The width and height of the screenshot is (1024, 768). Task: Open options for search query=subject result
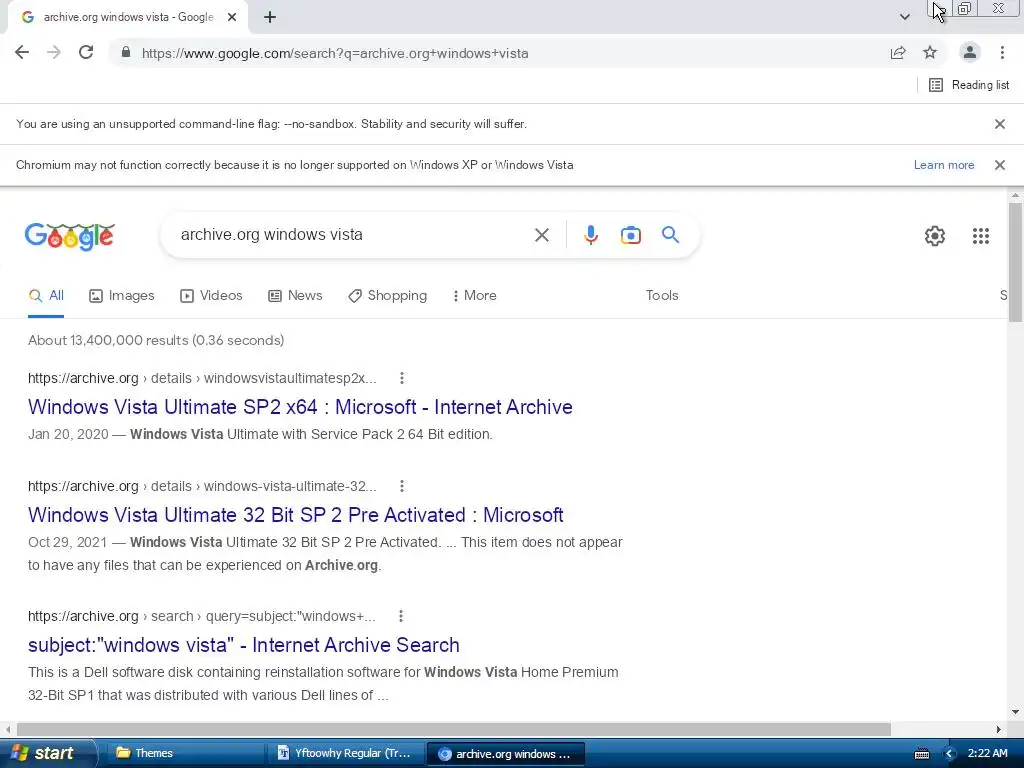(x=401, y=616)
